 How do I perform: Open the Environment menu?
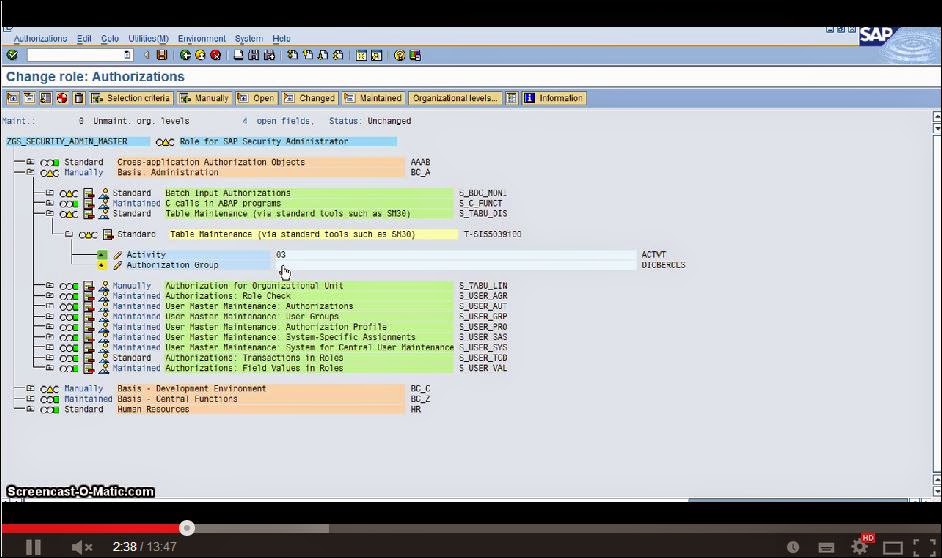click(202, 38)
